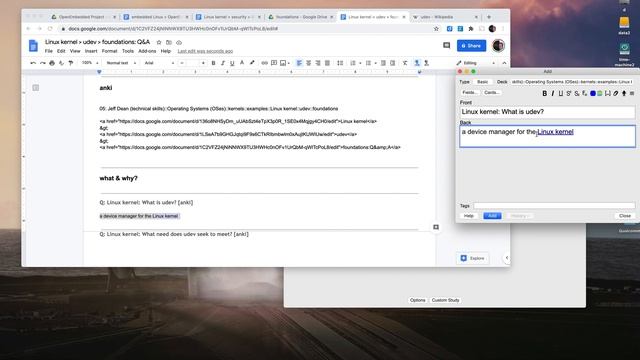
Task: Open the Insert menu in Google Docs
Action: [x=91, y=51]
